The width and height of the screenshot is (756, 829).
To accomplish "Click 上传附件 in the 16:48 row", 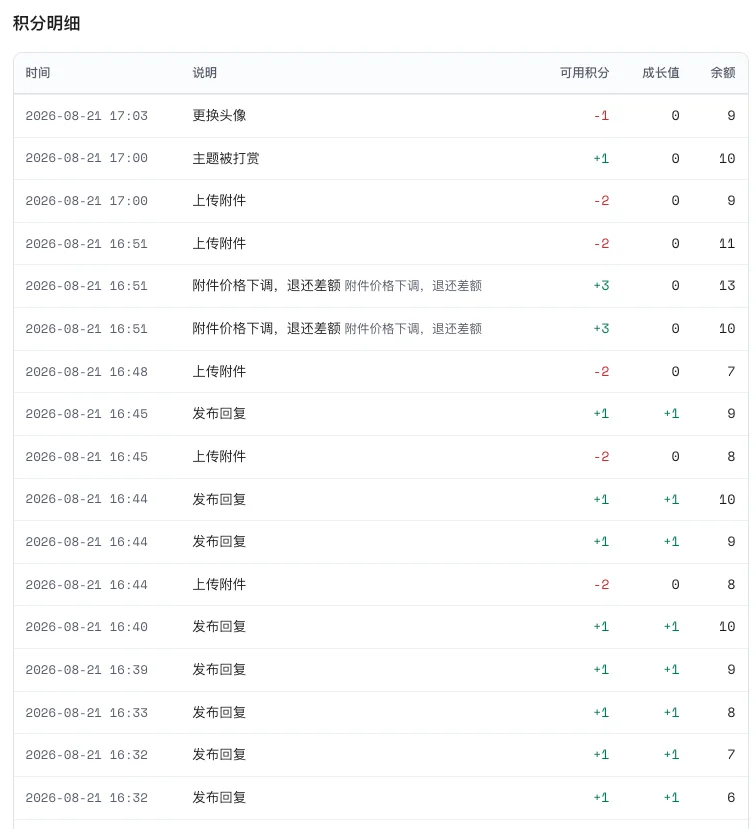I will (x=219, y=371).
